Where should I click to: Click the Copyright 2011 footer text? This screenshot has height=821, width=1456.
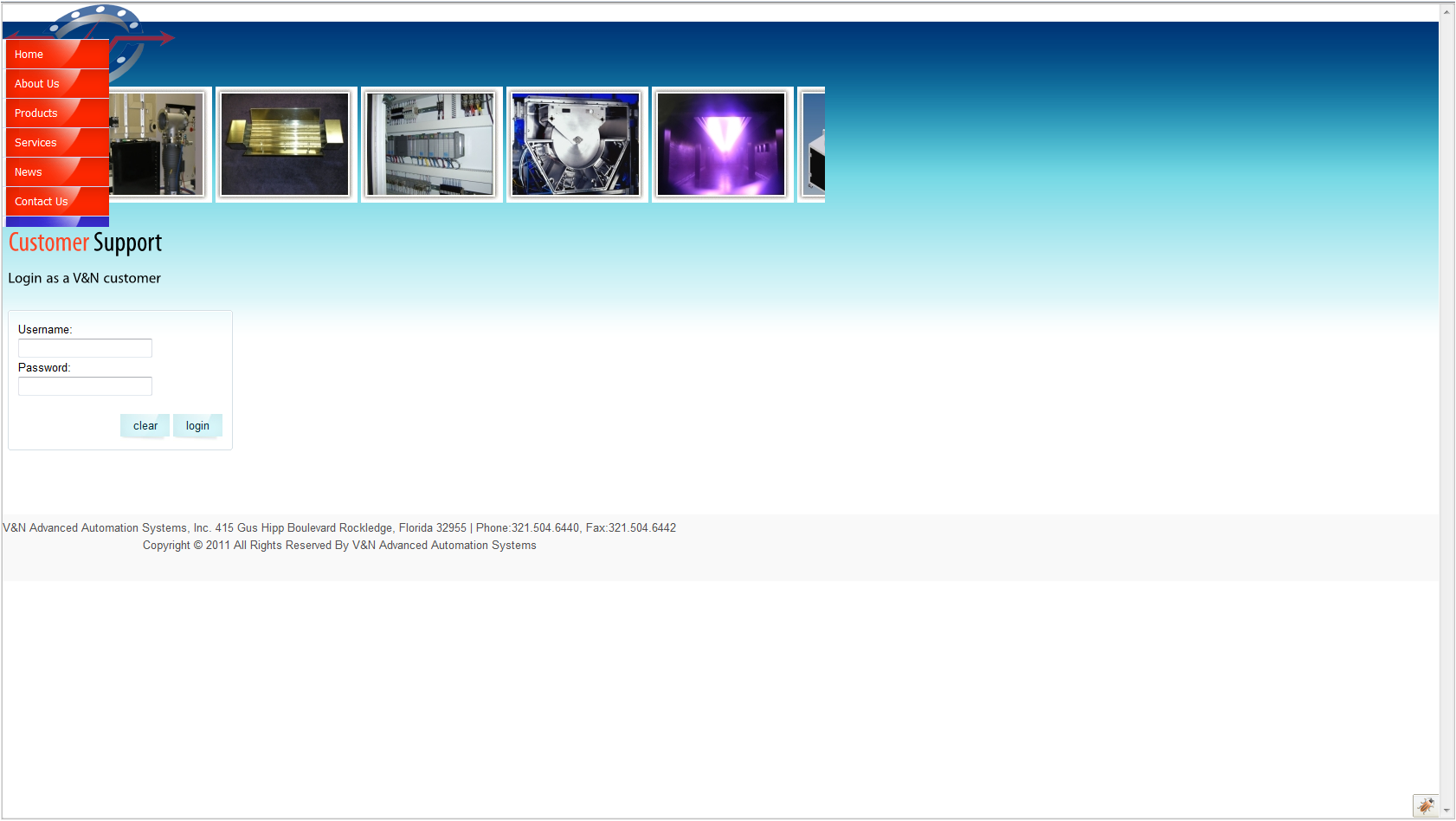click(x=339, y=546)
